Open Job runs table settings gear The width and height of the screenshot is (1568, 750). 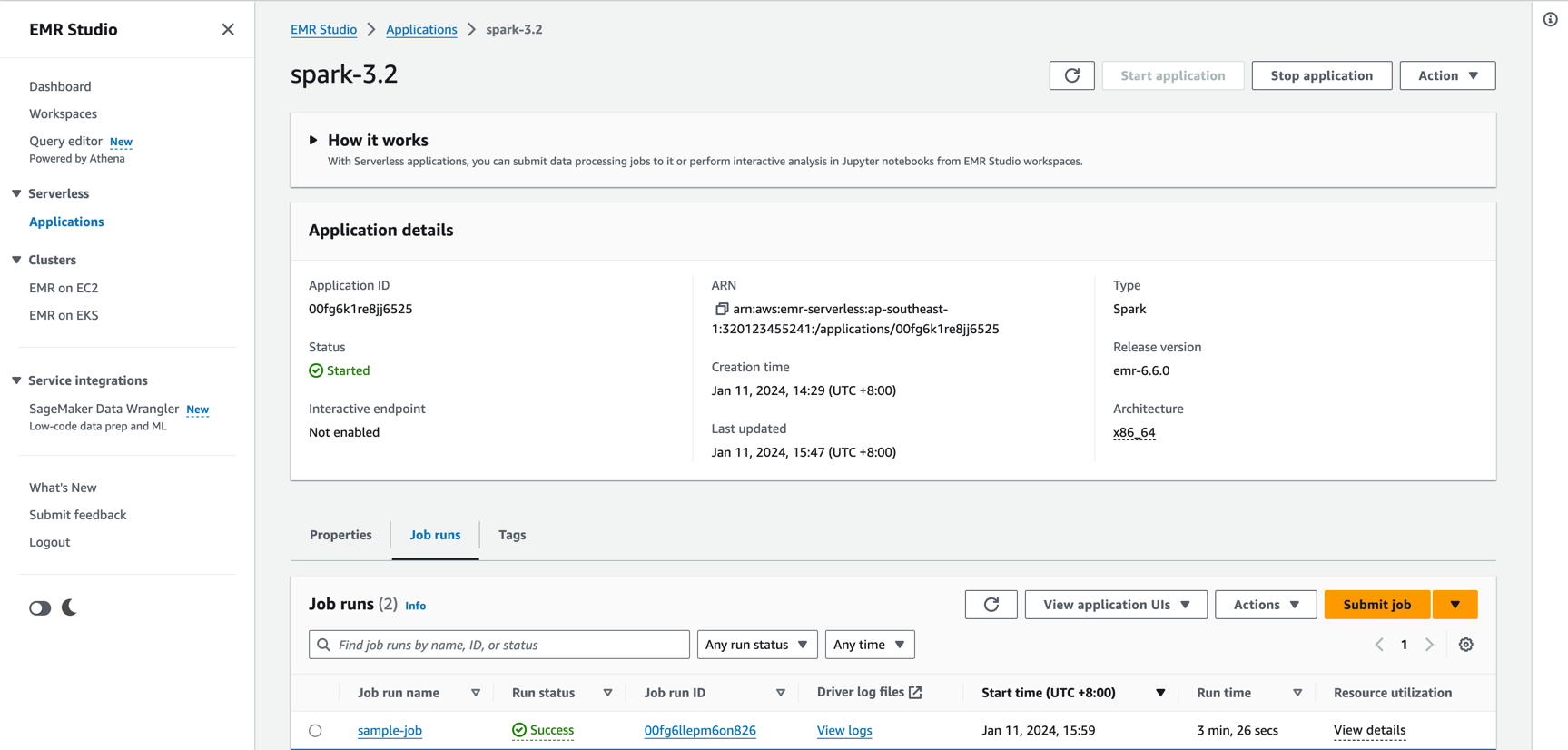(x=1465, y=645)
